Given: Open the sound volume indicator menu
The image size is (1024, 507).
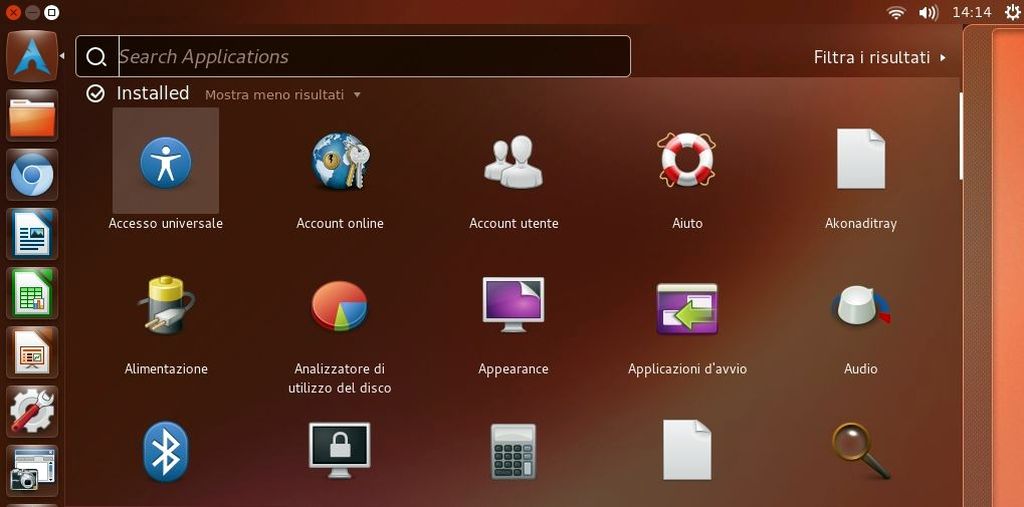Looking at the screenshot, I should [928, 12].
